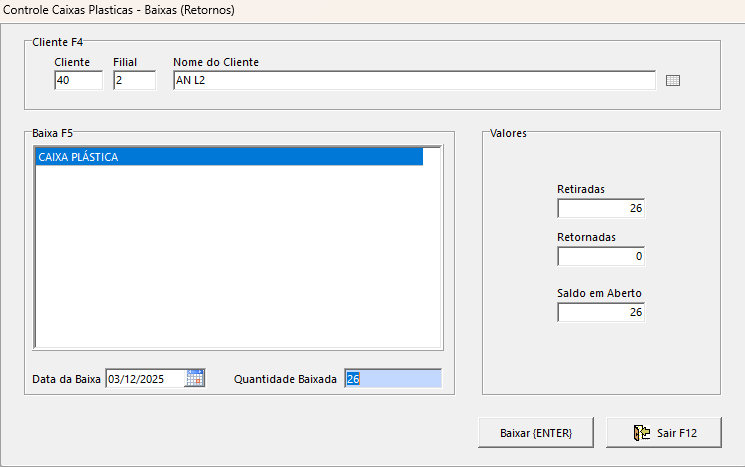Click the Data da Baixa label
The height and width of the screenshot is (467, 745).
(67, 379)
